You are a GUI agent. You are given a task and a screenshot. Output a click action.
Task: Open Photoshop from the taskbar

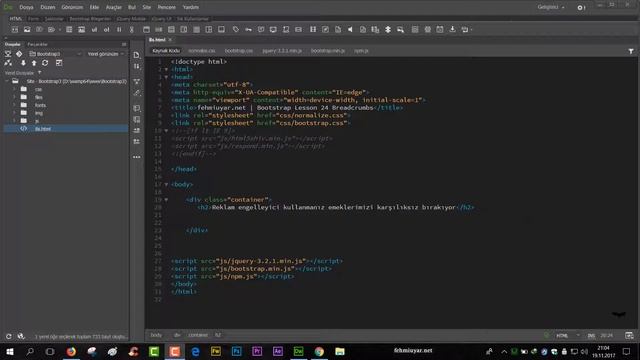(236, 351)
